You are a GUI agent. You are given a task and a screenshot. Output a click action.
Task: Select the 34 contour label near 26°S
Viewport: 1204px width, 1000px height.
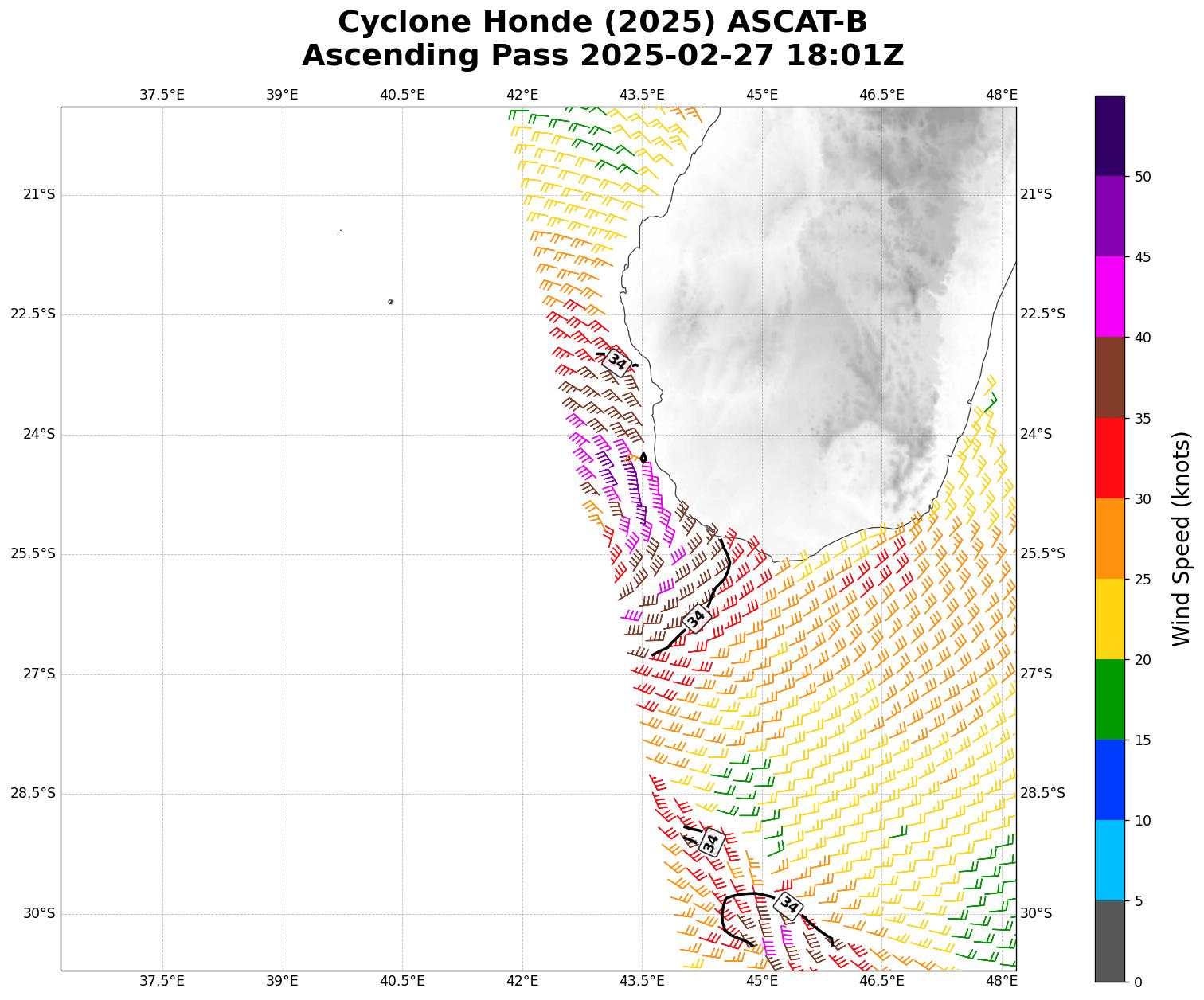point(696,618)
